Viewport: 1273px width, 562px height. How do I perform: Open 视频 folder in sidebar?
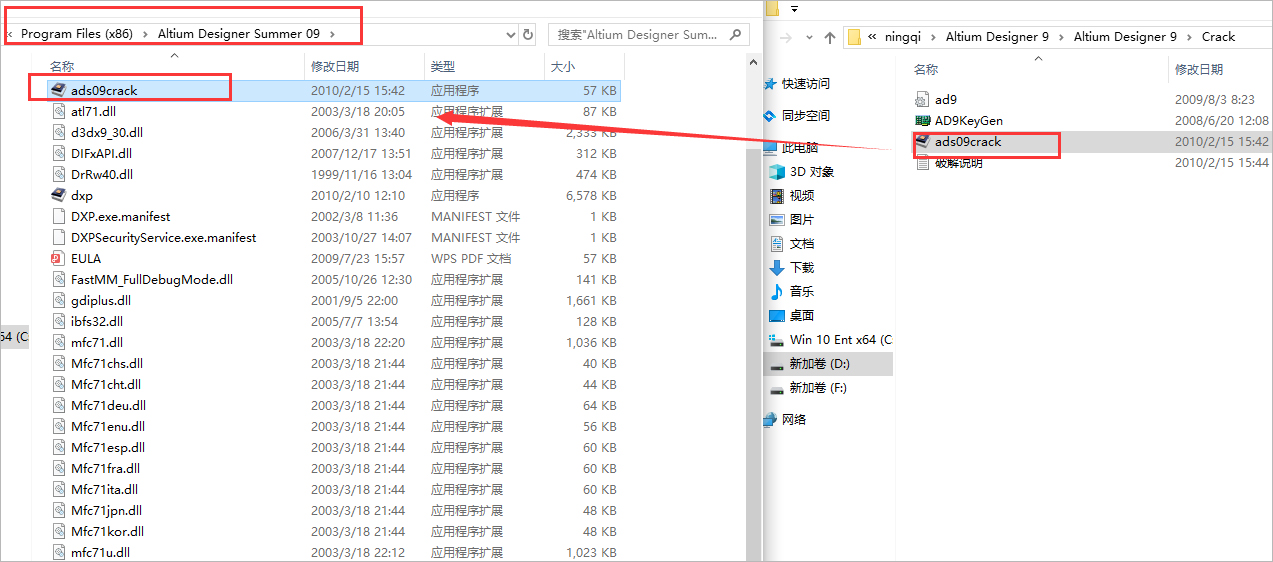[802, 195]
